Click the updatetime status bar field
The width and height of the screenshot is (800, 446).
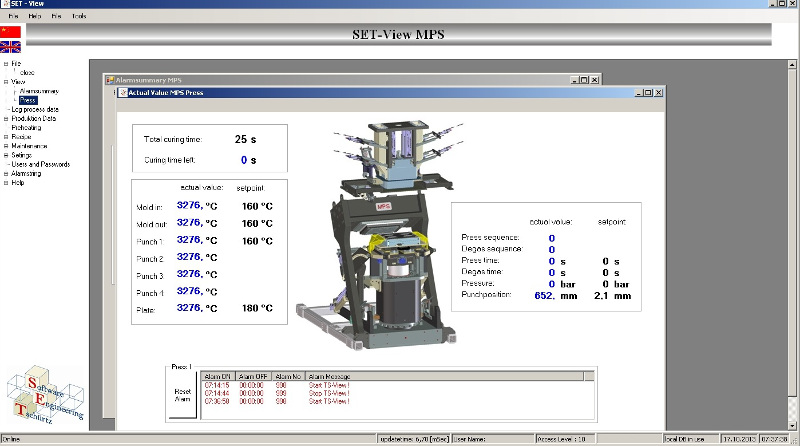tap(414, 439)
